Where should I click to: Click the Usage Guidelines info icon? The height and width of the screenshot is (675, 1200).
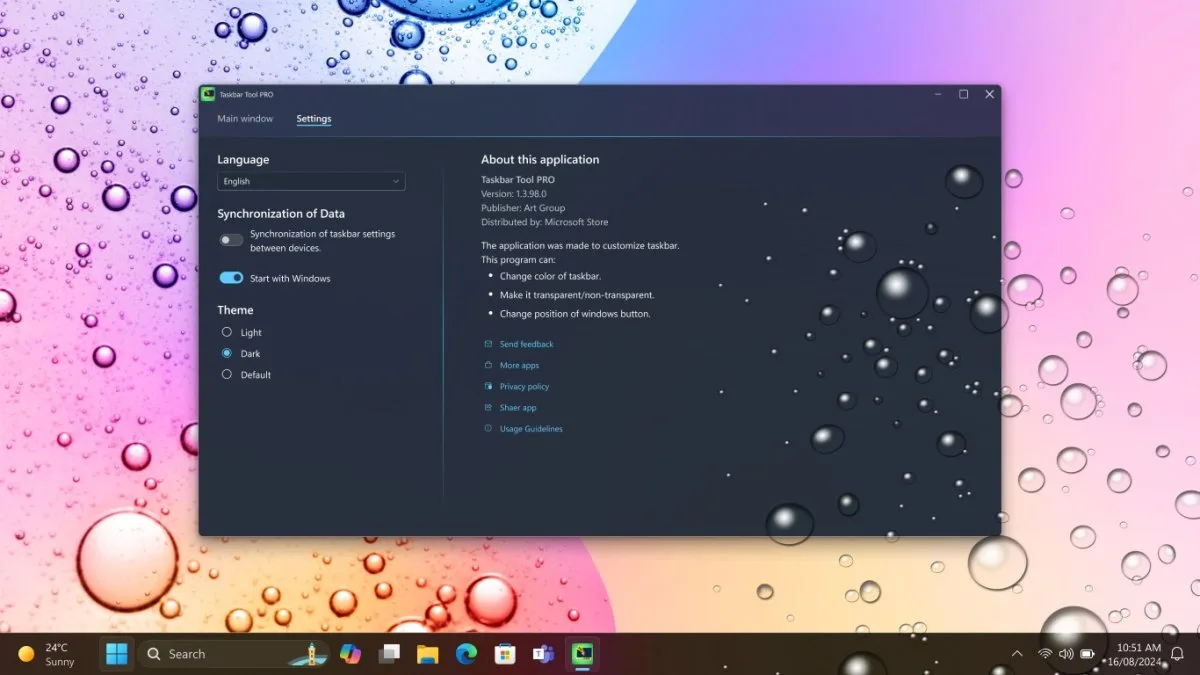tap(488, 428)
